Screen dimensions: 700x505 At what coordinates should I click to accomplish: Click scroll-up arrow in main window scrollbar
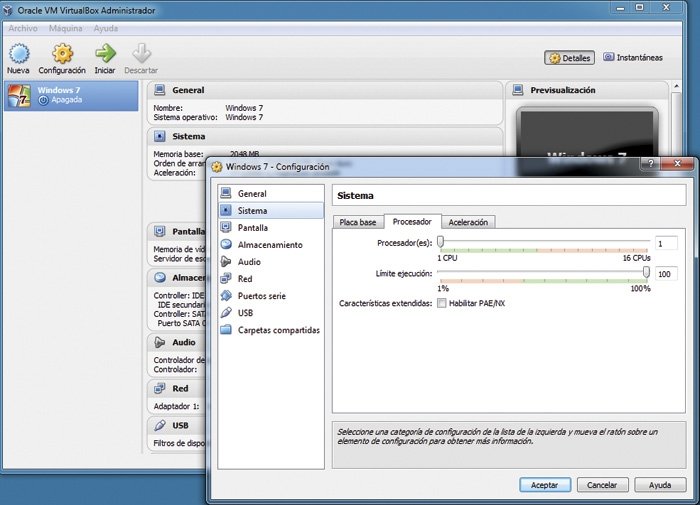coord(677,86)
